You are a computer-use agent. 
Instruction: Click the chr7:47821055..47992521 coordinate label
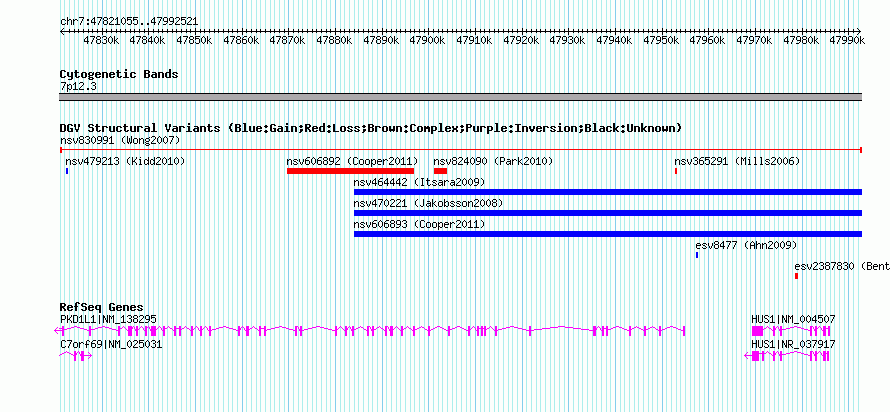pos(129,22)
